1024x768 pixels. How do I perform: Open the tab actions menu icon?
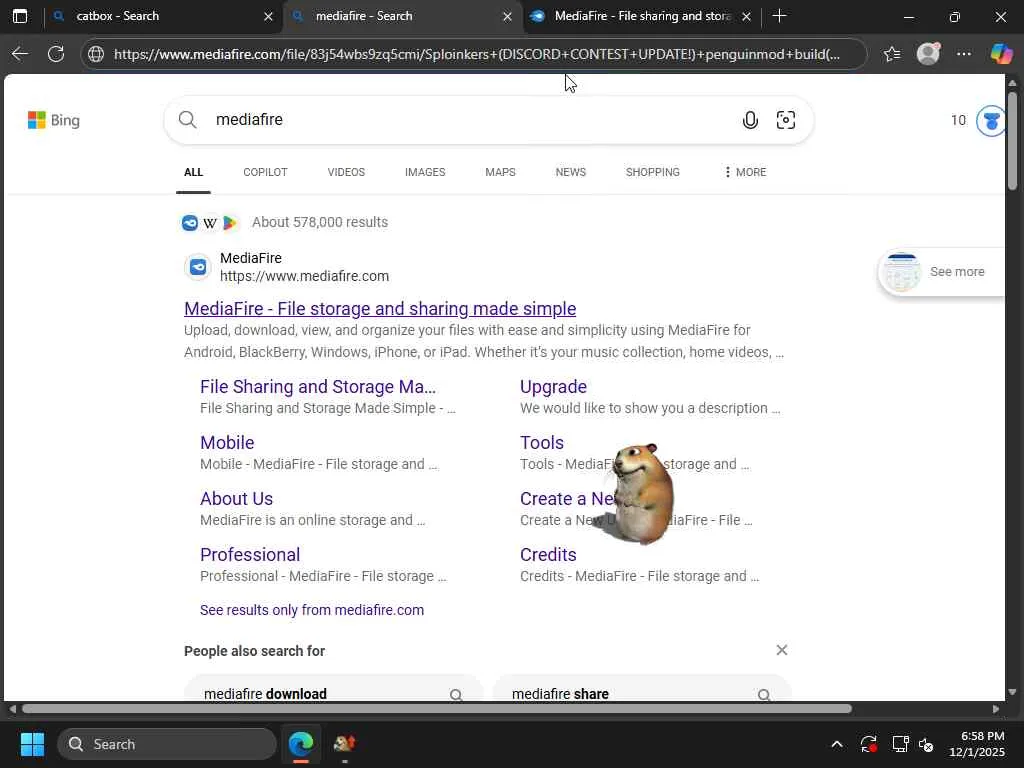click(x=20, y=16)
